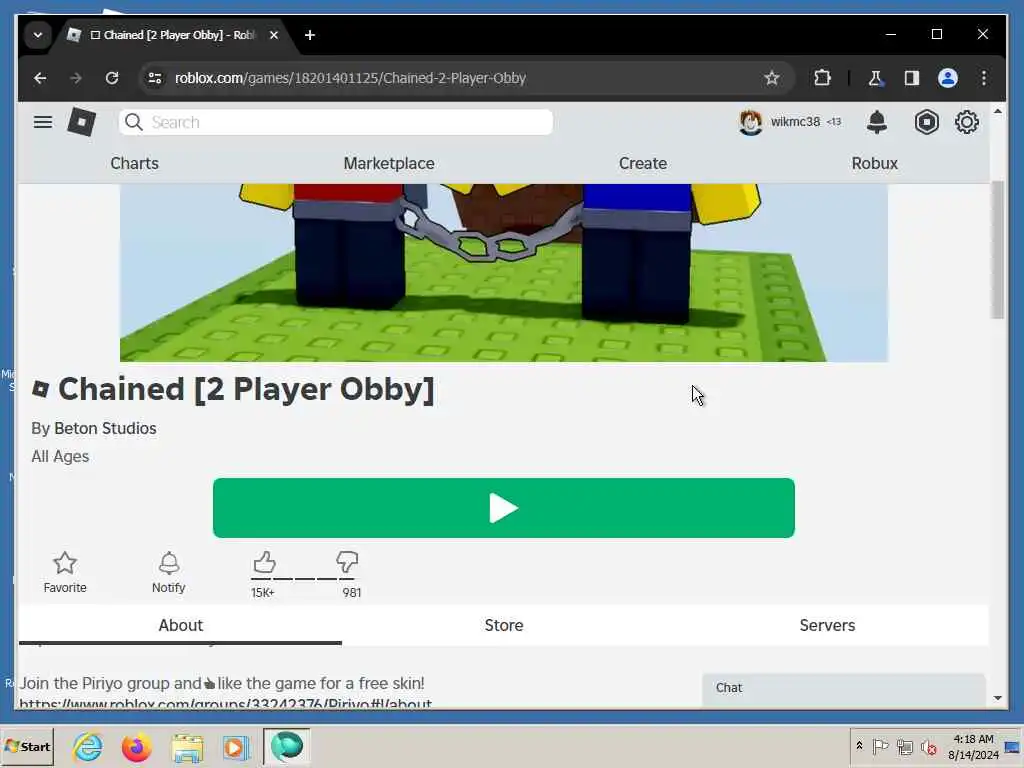Viewport: 1024px width, 768px height.
Task: Focus the Roblox Search field
Action: 336,122
